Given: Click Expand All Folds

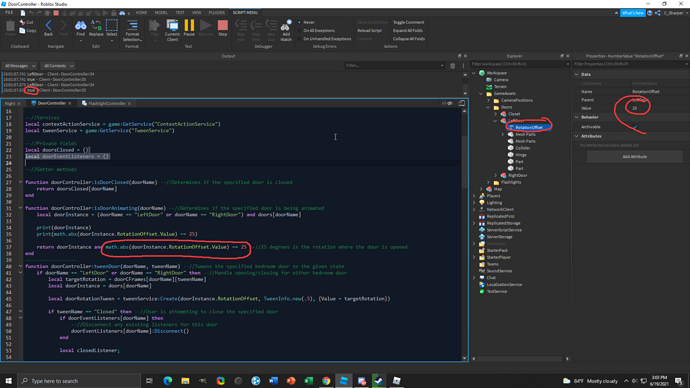Looking at the screenshot, I should click(407, 30).
